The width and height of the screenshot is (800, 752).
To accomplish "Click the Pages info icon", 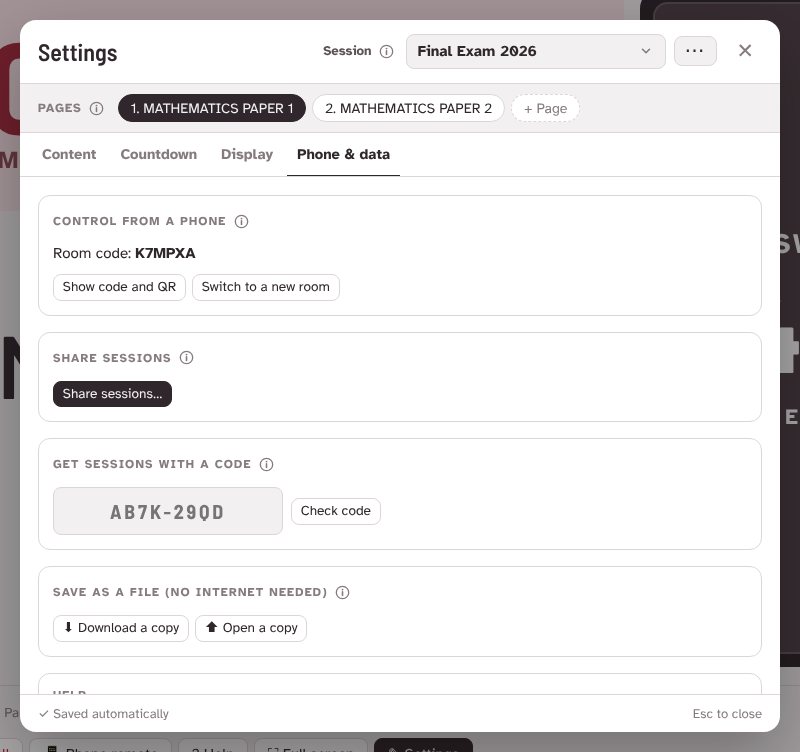I will [x=96, y=108].
